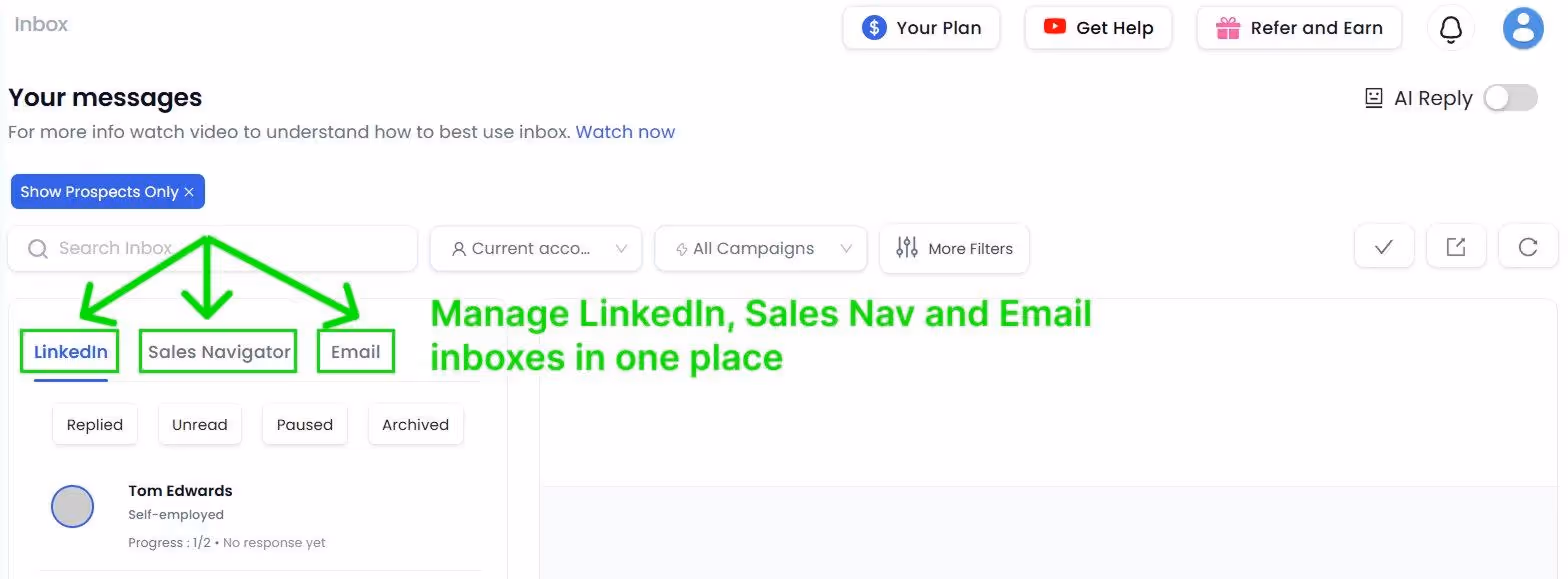The image size is (1568, 579).
Task: Click the Self-employed subtitle text
Action: click(176, 515)
